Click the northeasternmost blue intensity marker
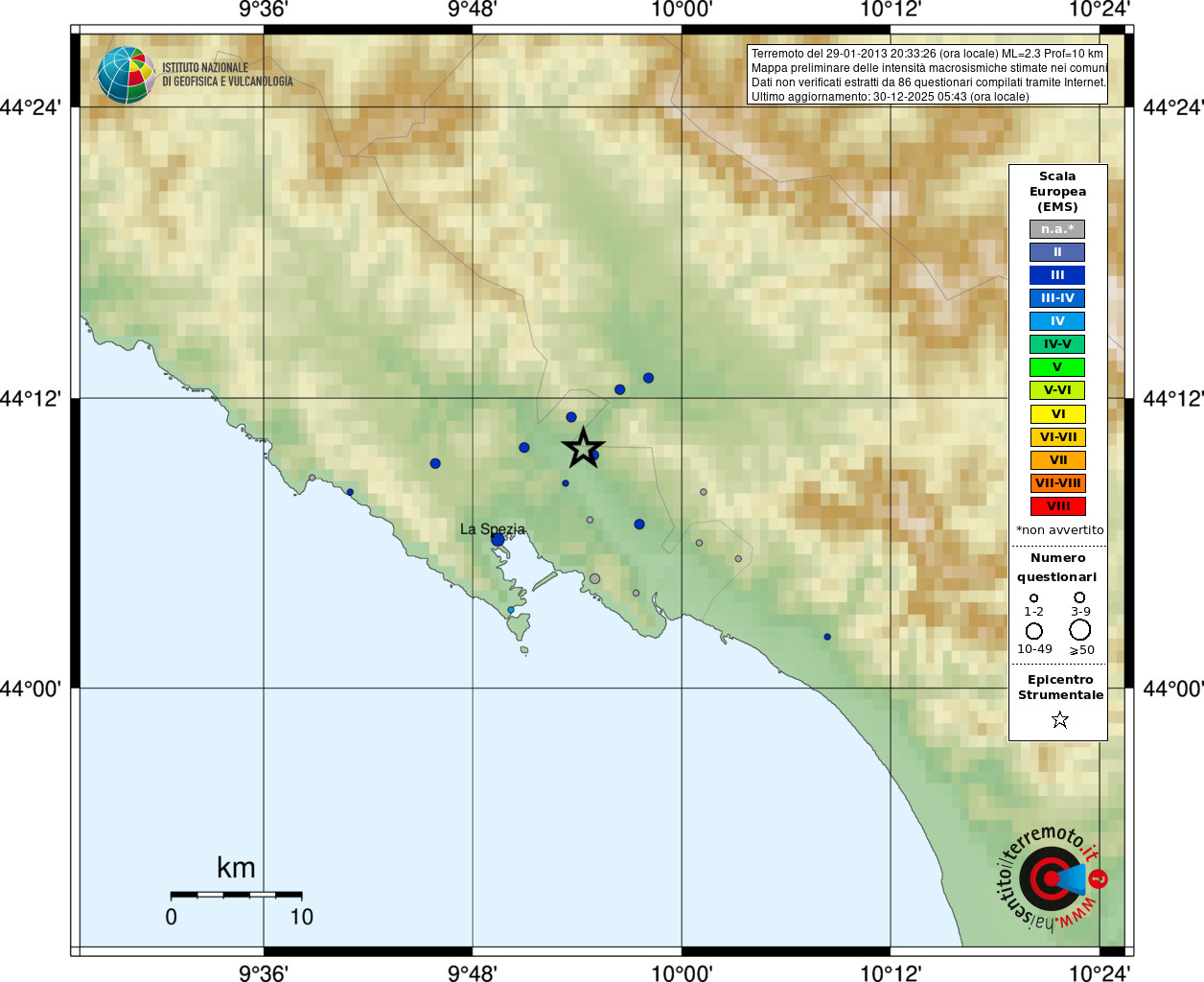Screen dimensions: 1204x982 pyautogui.click(x=648, y=378)
